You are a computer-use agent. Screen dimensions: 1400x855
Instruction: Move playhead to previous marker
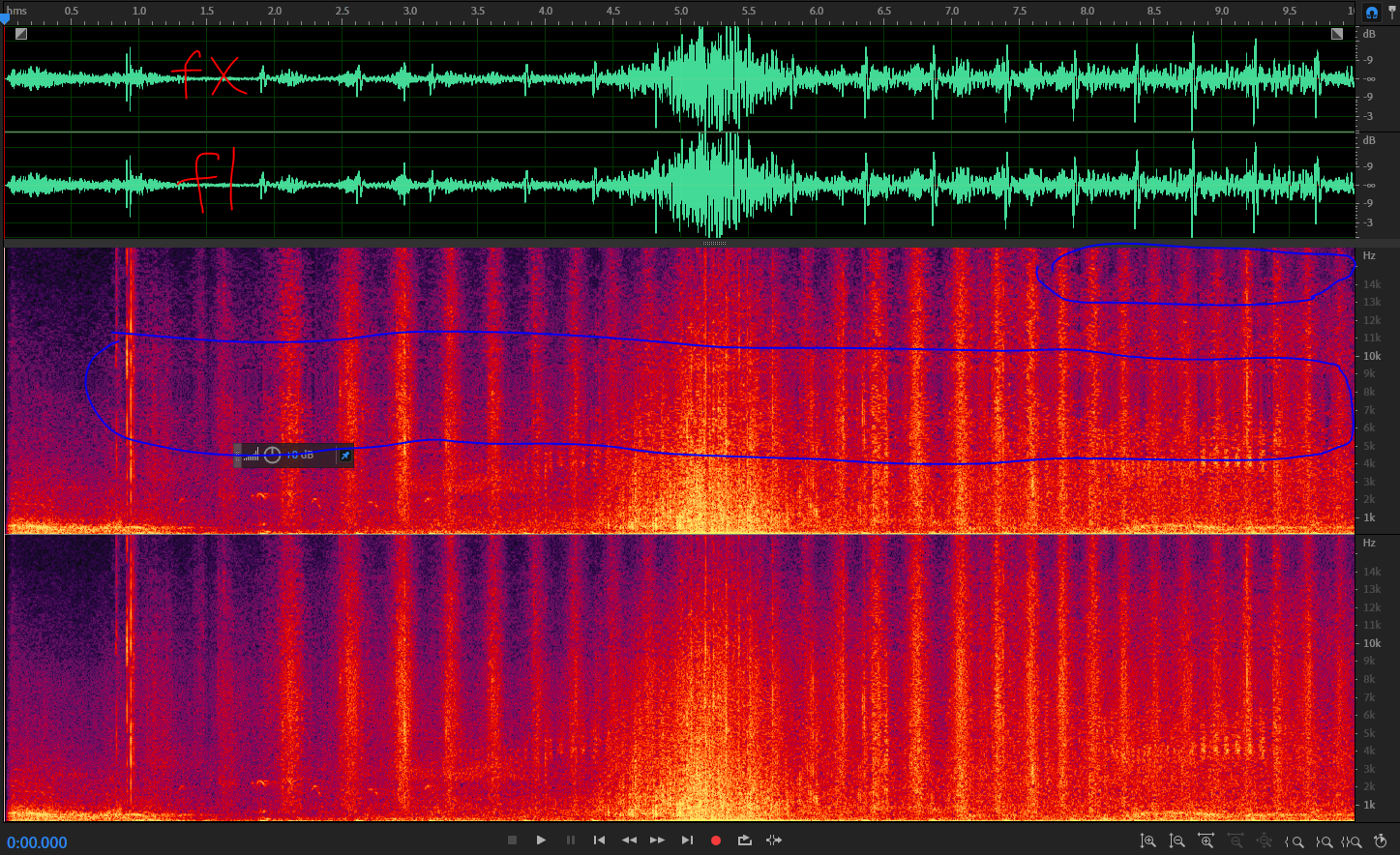click(x=599, y=840)
